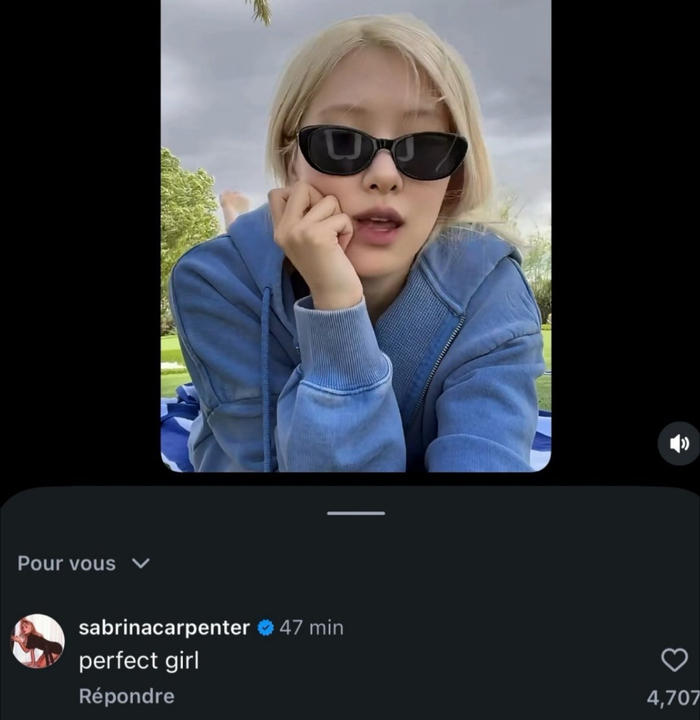
Task: Click the chevron beside "Pour vous"
Action: pyautogui.click(x=141, y=563)
